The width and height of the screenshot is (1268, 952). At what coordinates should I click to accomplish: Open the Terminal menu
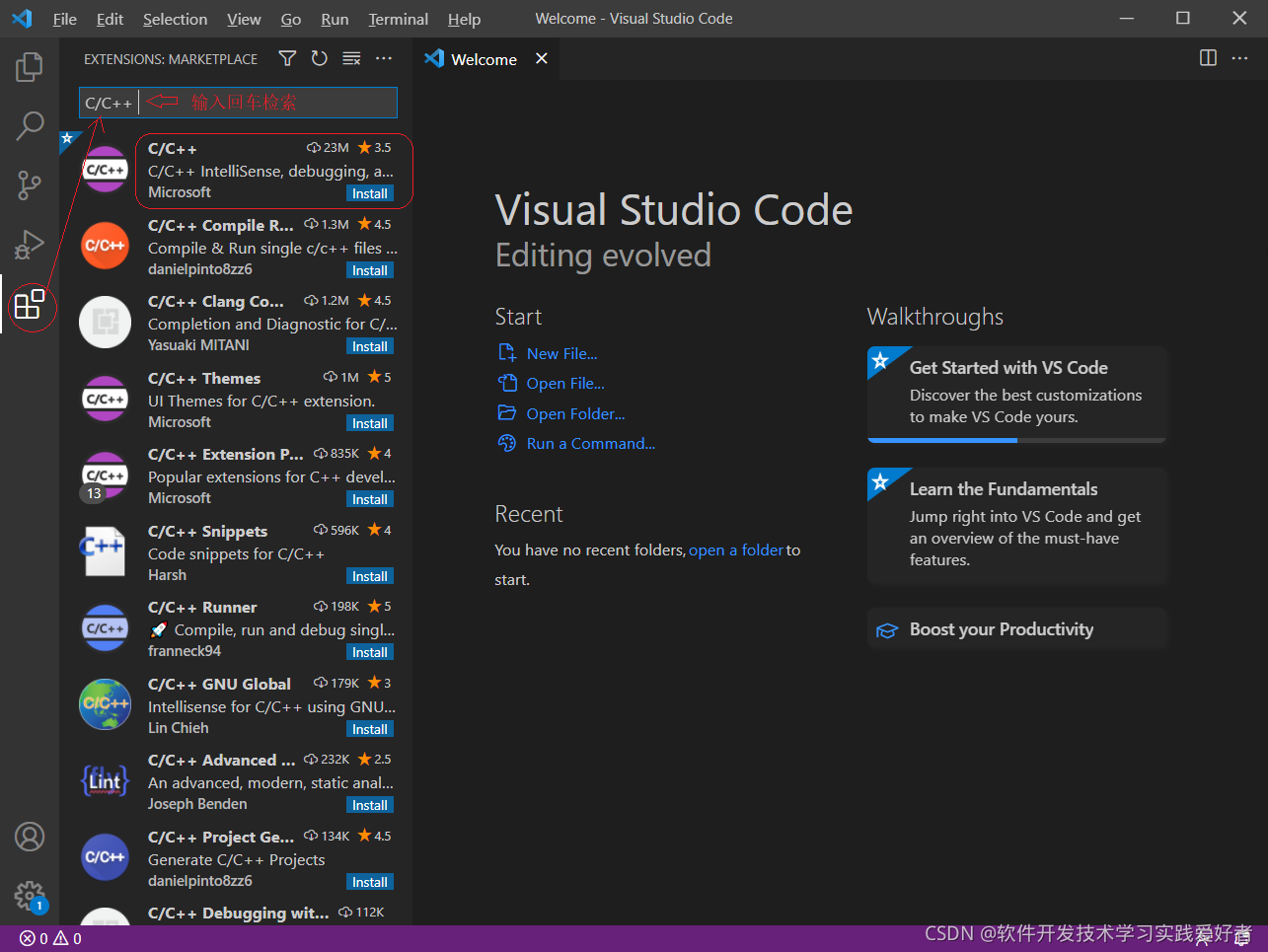(x=398, y=19)
